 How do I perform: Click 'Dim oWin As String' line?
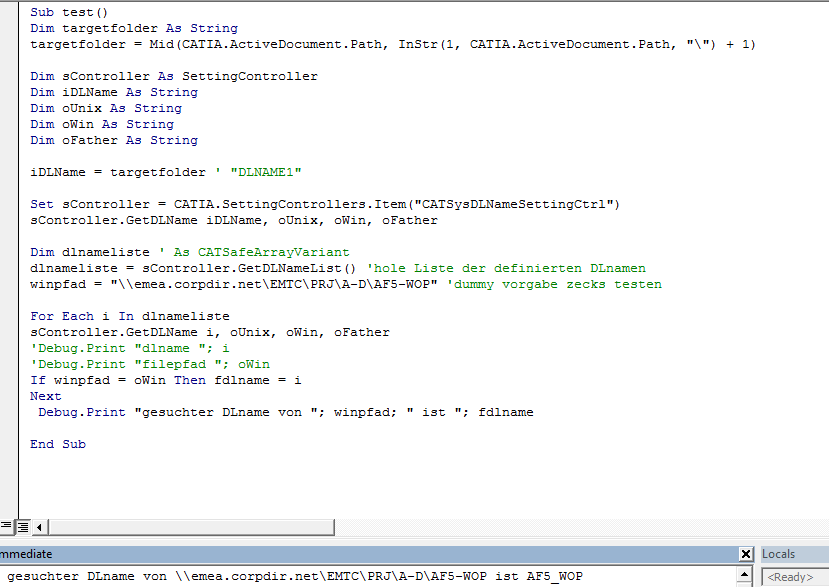[x=102, y=124]
